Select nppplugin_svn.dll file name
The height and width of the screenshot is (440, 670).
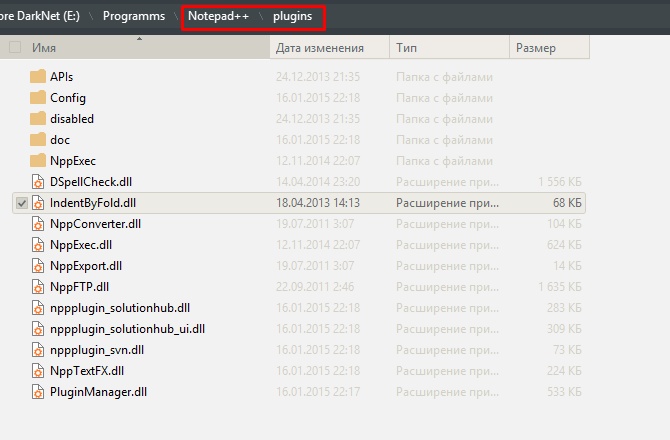[x=97, y=350]
